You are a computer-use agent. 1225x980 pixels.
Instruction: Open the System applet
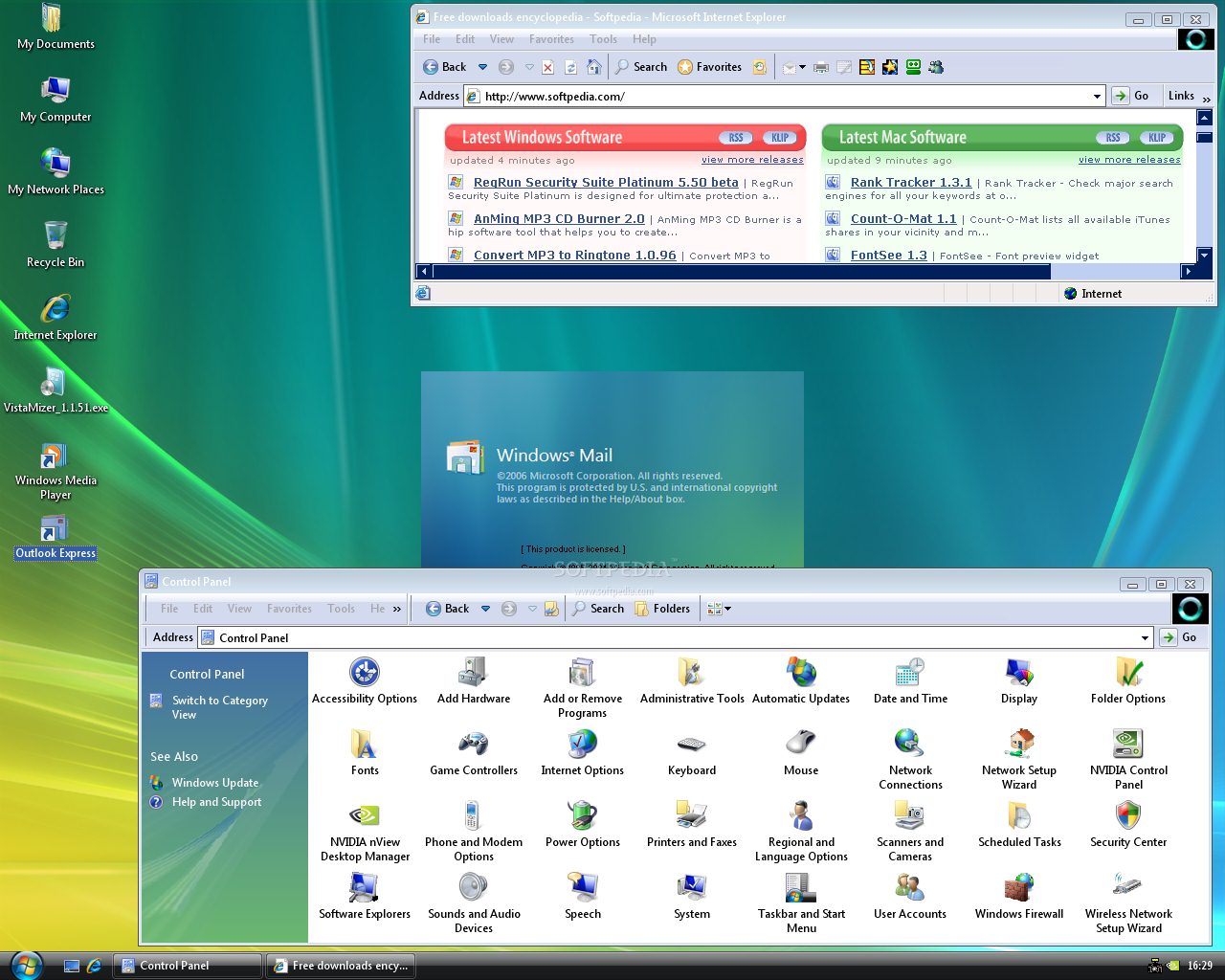692,897
